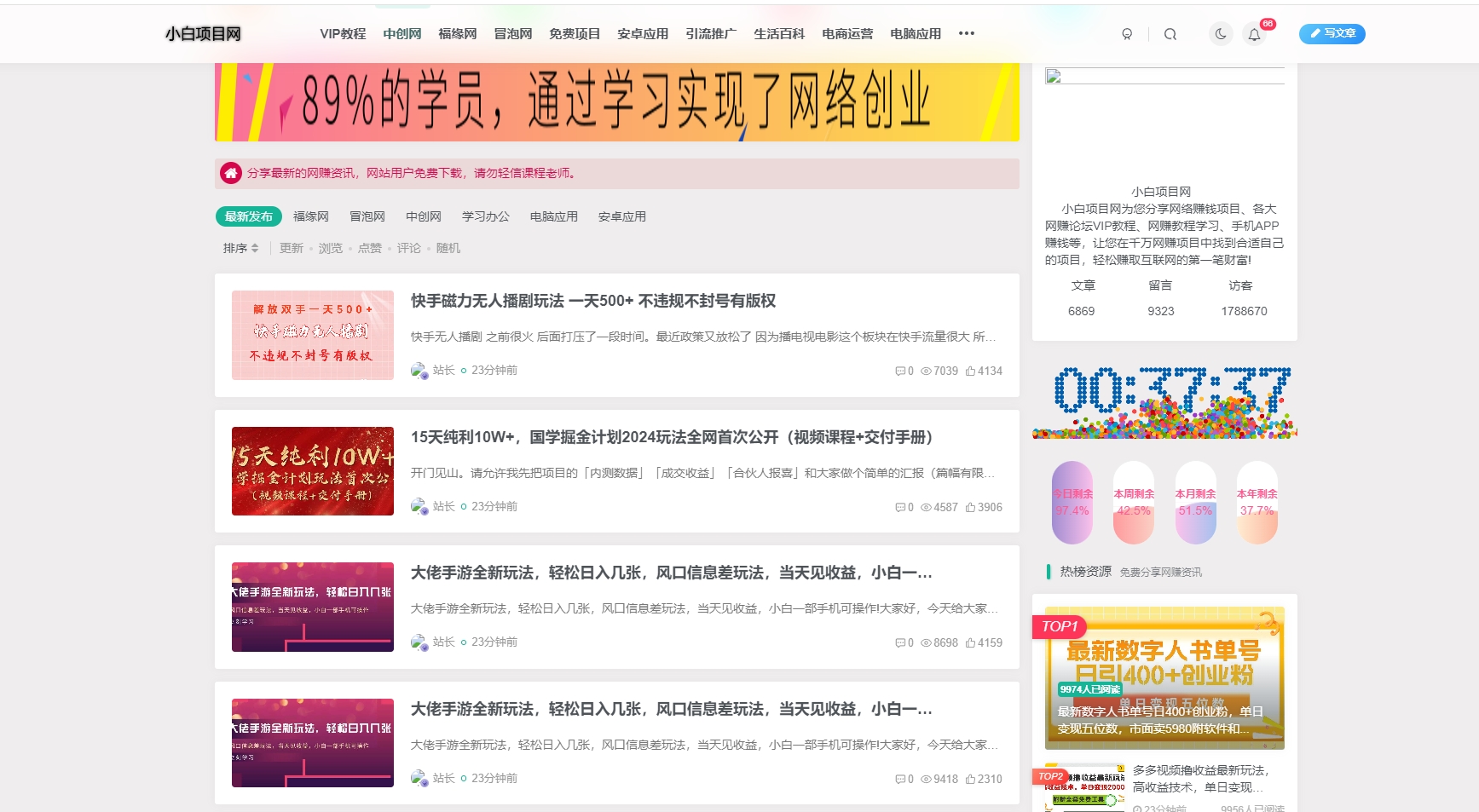
Task: Open the 快手磁力无人播剧玩法 article link
Action: click(x=595, y=301)
